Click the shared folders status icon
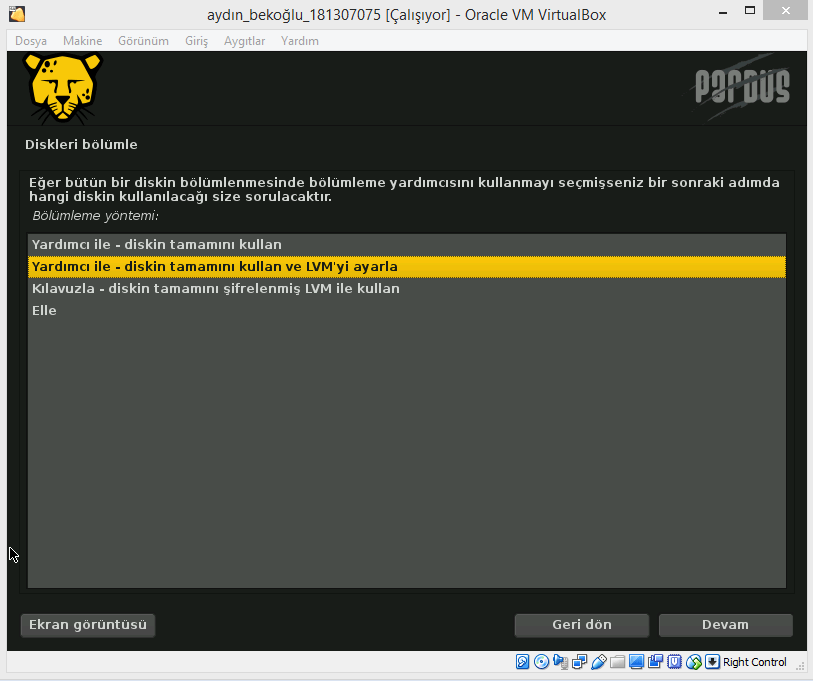The height and width of the screenshot is (681, 813). coord(618,662)
